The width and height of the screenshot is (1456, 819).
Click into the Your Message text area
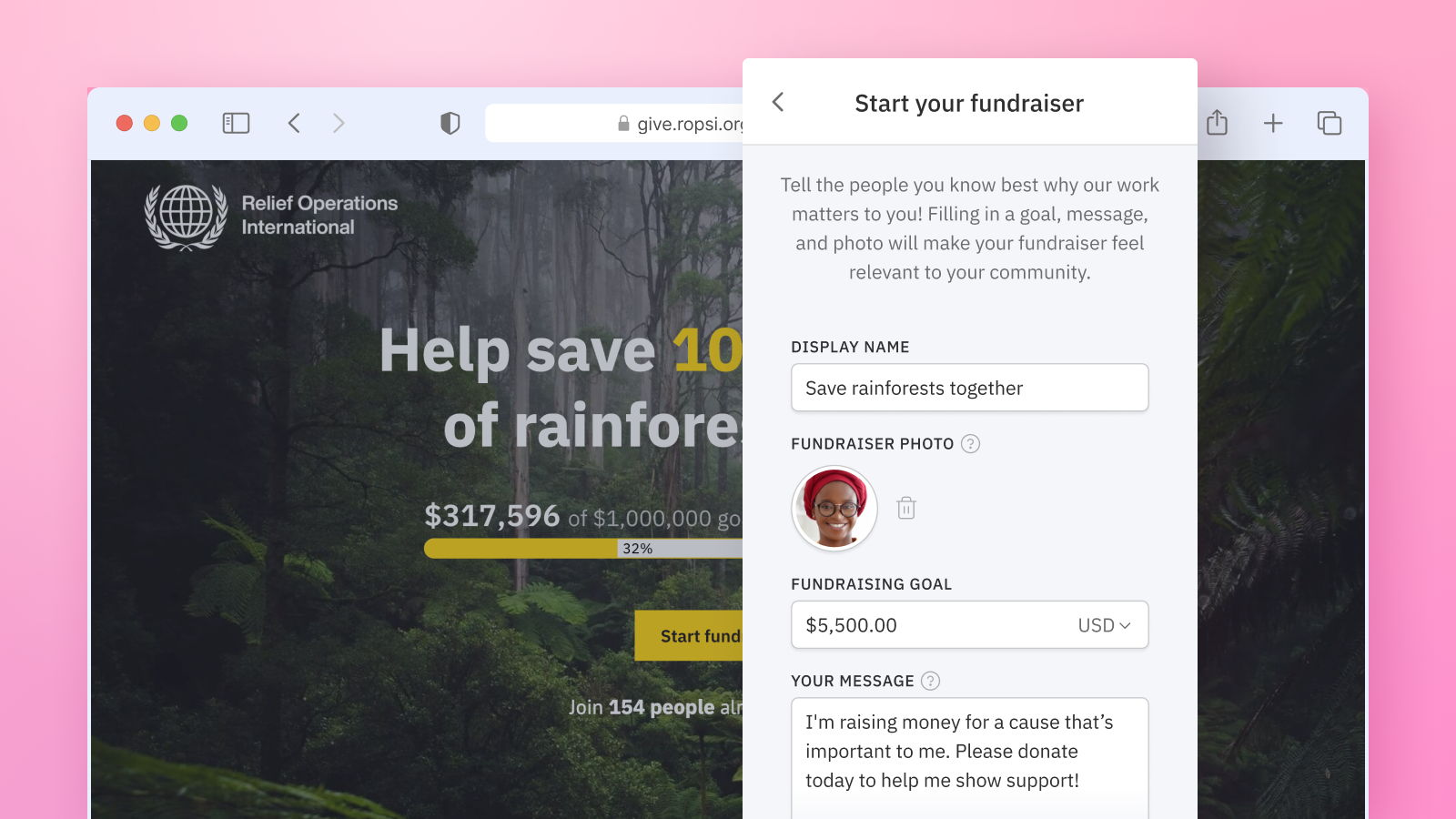pyautogui.click(x=969, y=755)
